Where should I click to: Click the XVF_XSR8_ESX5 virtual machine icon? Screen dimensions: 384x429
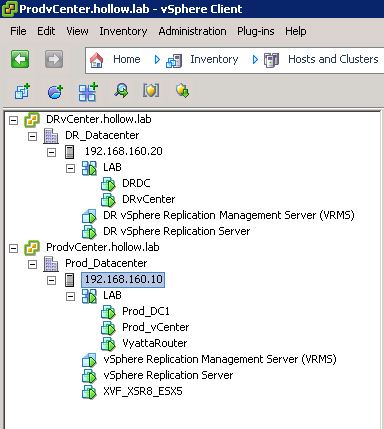click(x=89, y=392)
